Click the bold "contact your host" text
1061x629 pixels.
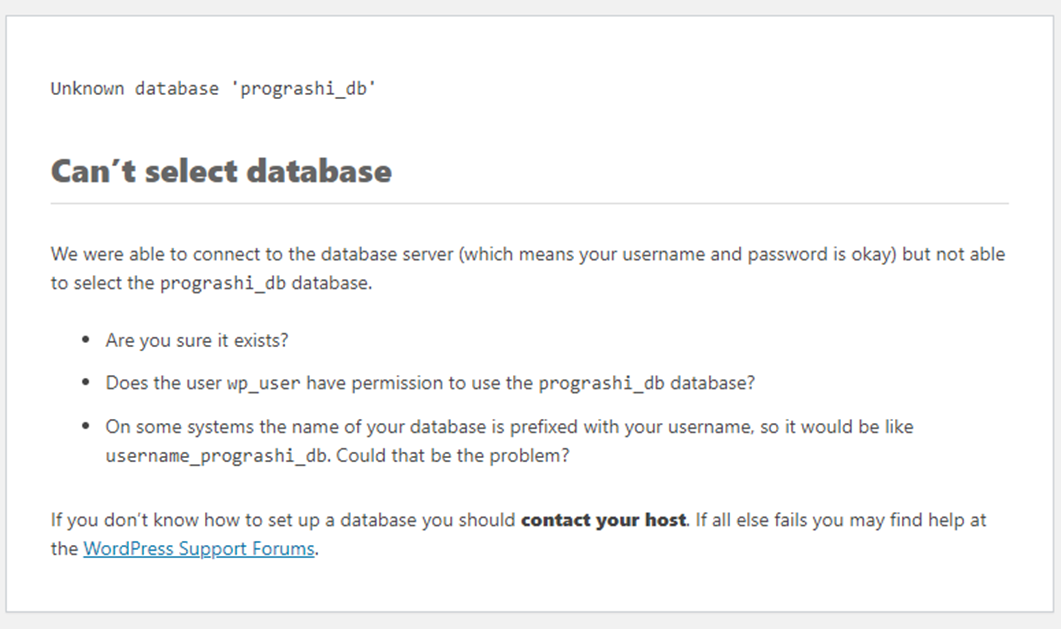[604, 520]
